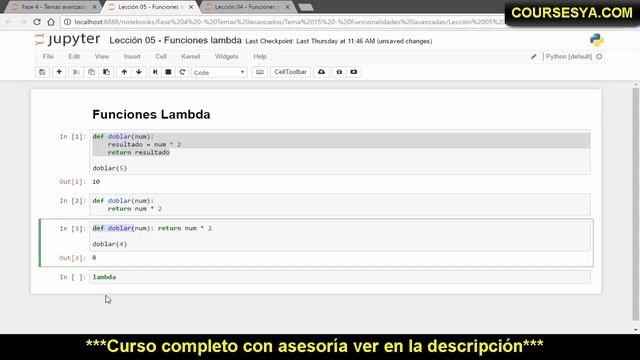Copy selected cells icon
This screenshot has width=640, height=360.
point(91,72)
